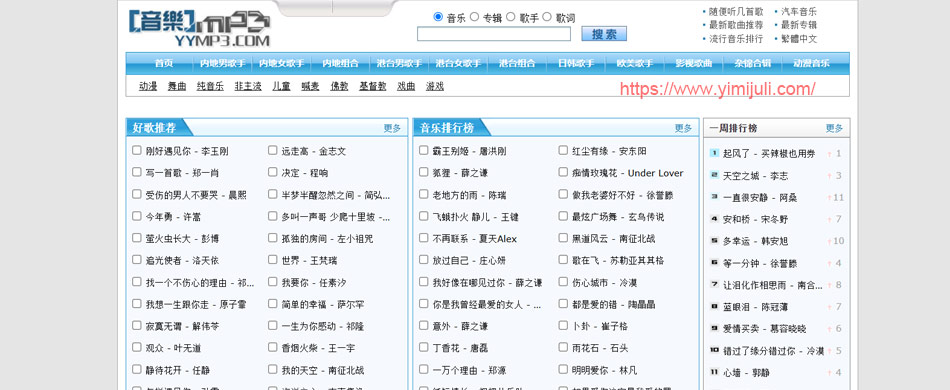The image size is (950, 390).
Task: Open the 随便听几首歌 link
Action: point(736,12)
